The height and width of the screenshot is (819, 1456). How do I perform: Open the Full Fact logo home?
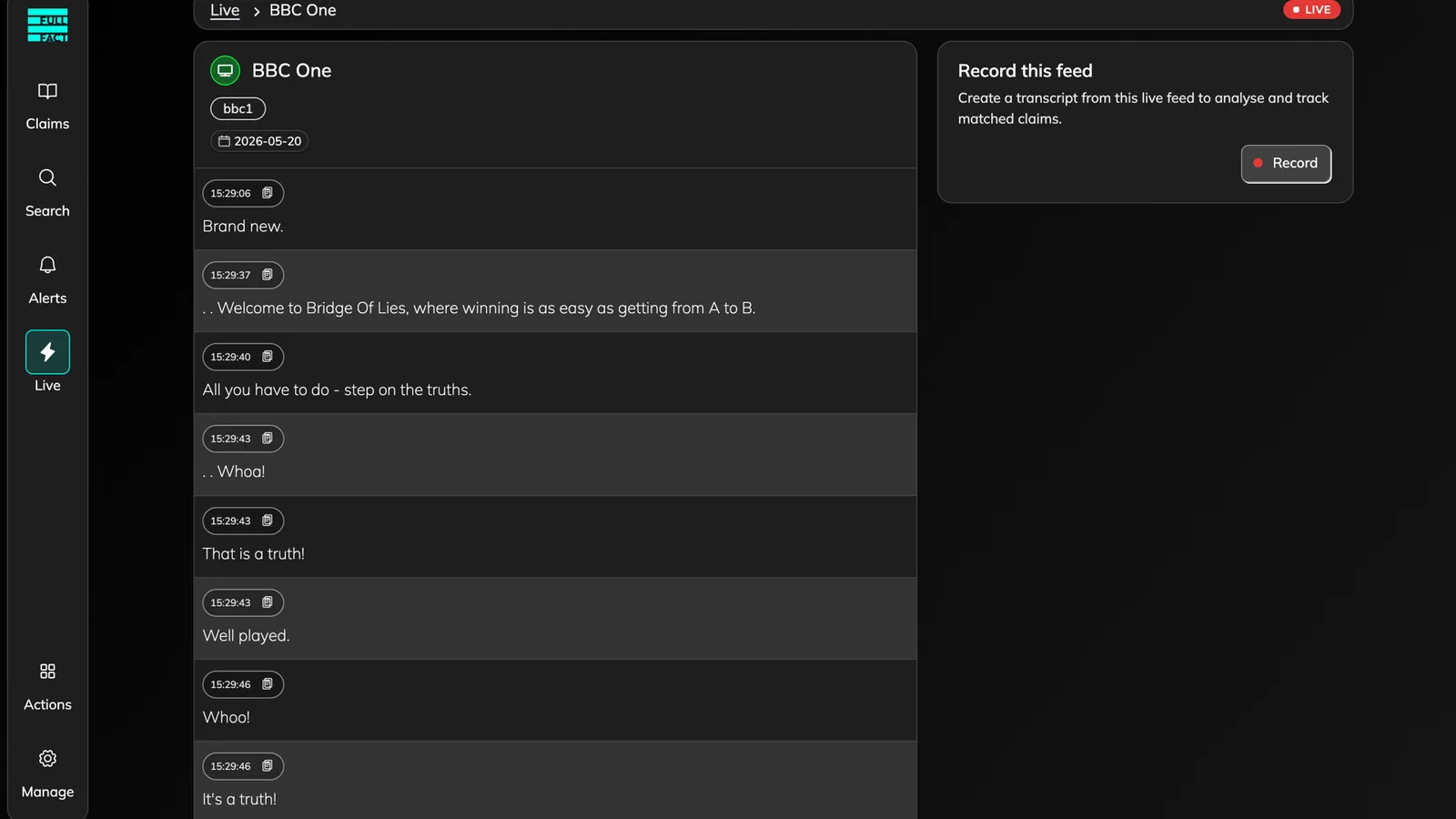tap(47, 25)
